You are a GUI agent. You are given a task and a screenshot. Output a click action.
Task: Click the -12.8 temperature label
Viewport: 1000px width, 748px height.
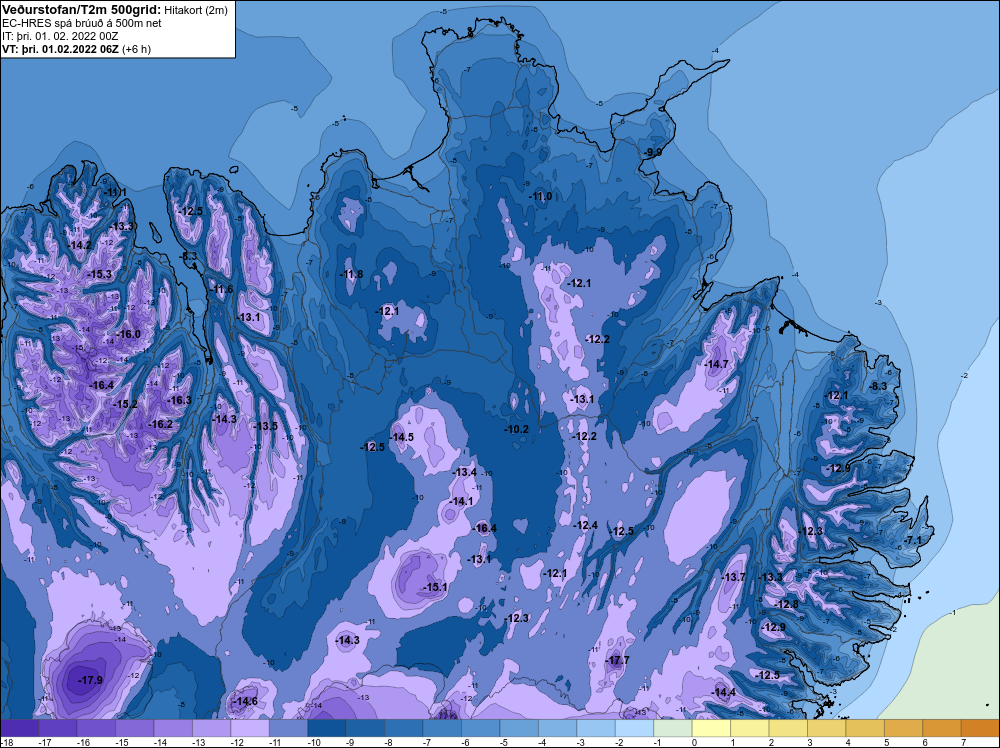pos(786,605)
